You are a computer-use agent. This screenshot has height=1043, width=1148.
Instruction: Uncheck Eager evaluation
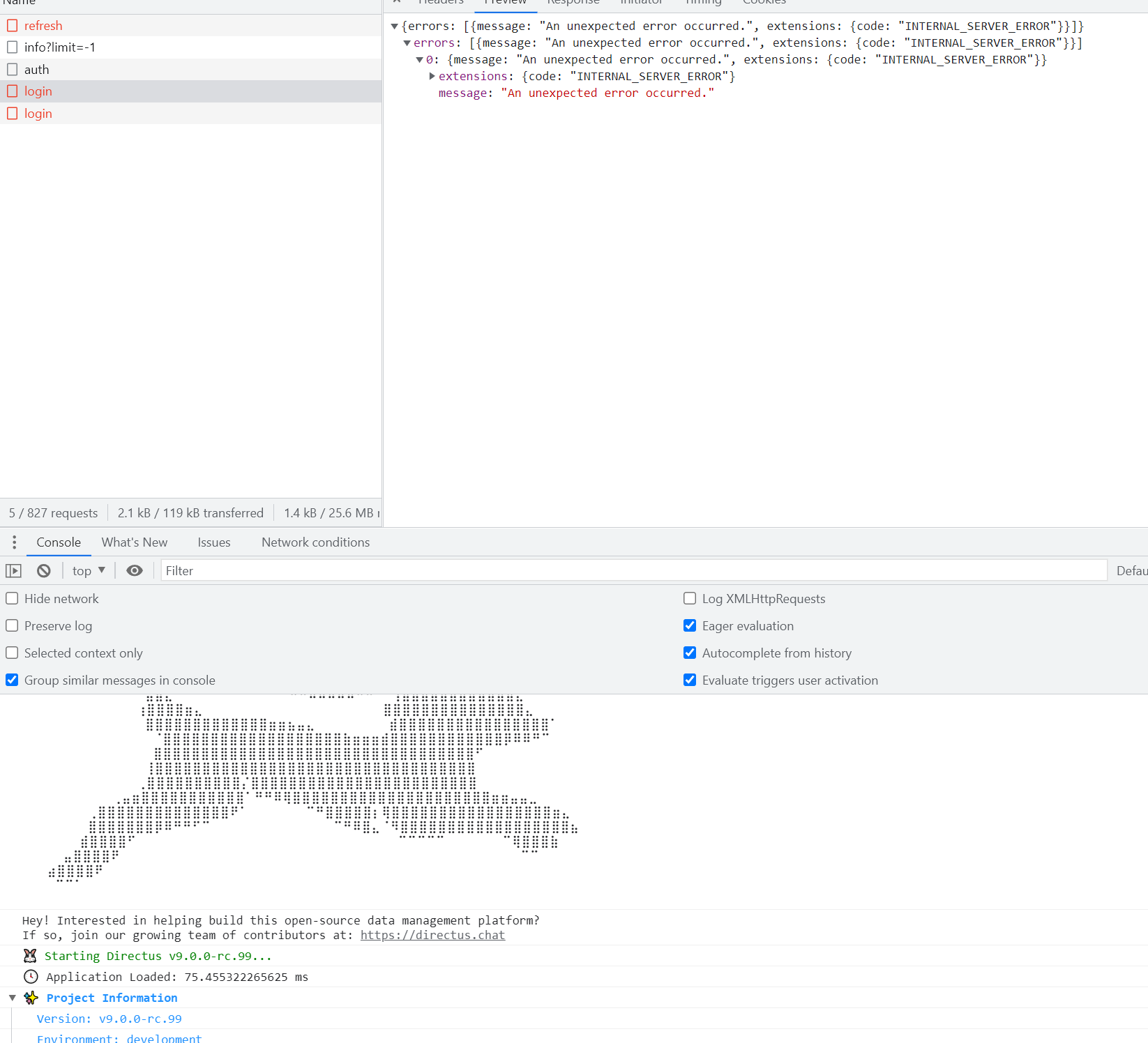(x=690, y=625)
